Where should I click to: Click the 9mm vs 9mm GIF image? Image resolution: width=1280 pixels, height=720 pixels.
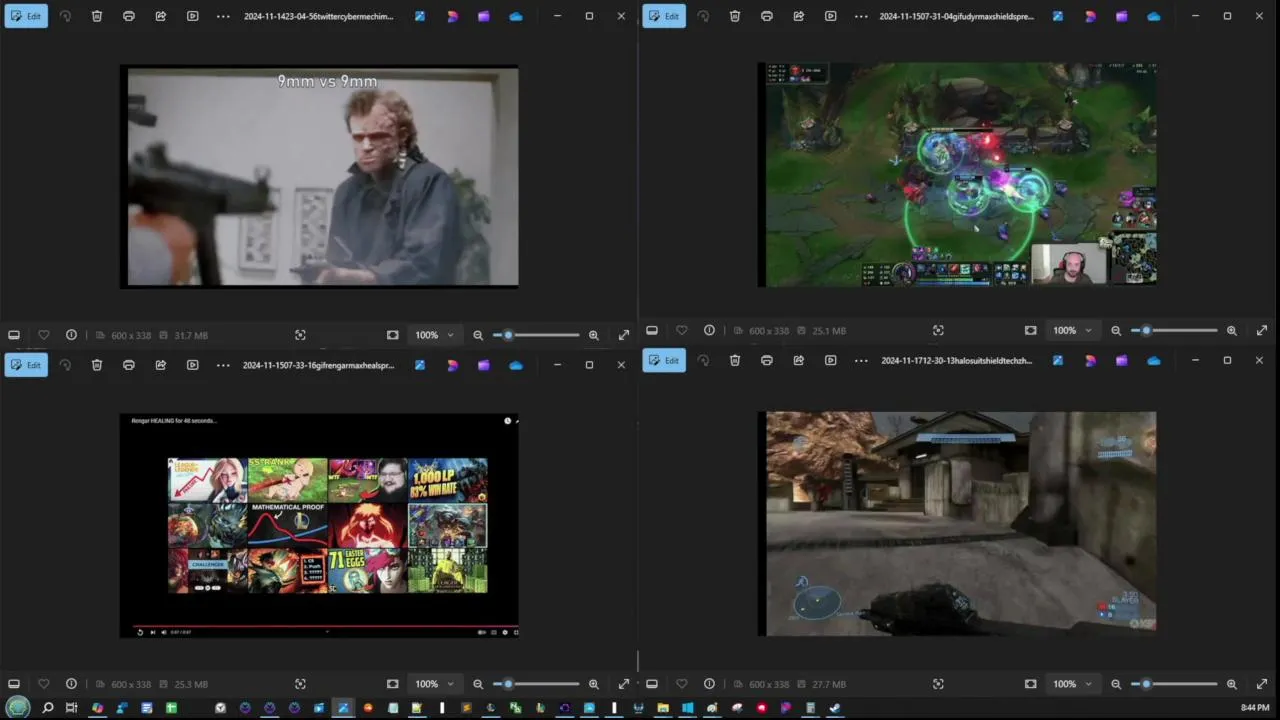[319, 177]
